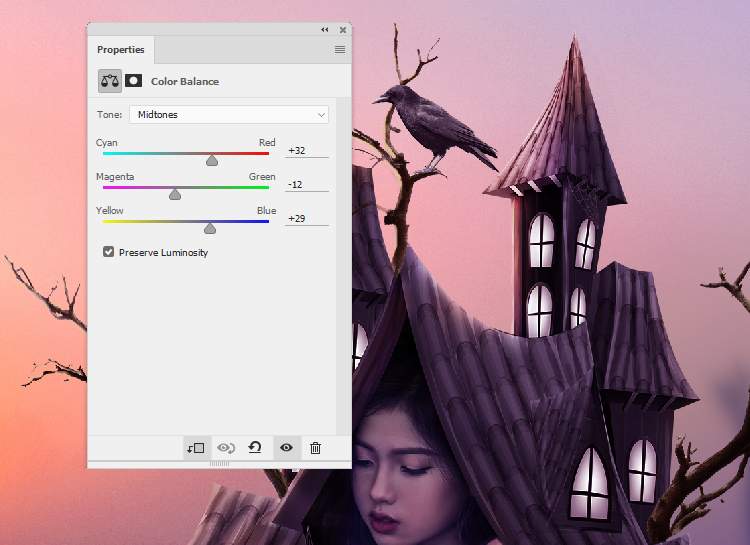The width and height of the screenshot is (750, 545).
Task: Open the Tone dropdown showing Midtones
Action: click(229, 114)
